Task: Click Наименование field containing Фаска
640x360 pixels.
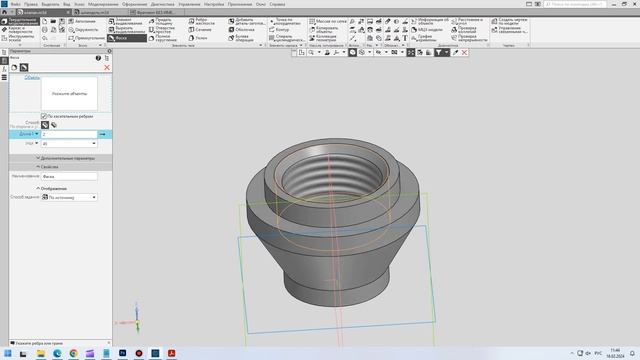Action: pos(69,176)
